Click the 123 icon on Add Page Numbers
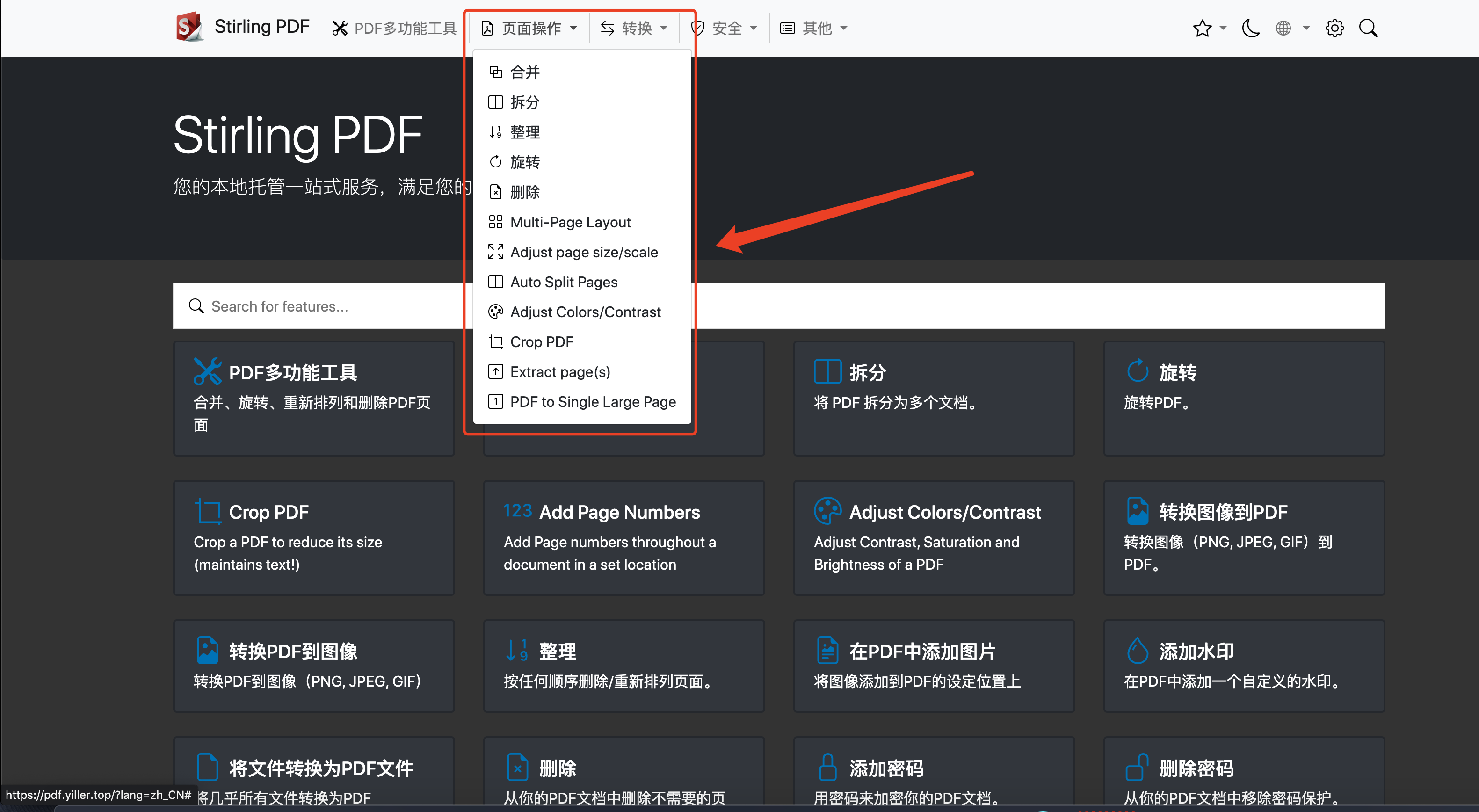1479x812 pixels. coord(517,510)
